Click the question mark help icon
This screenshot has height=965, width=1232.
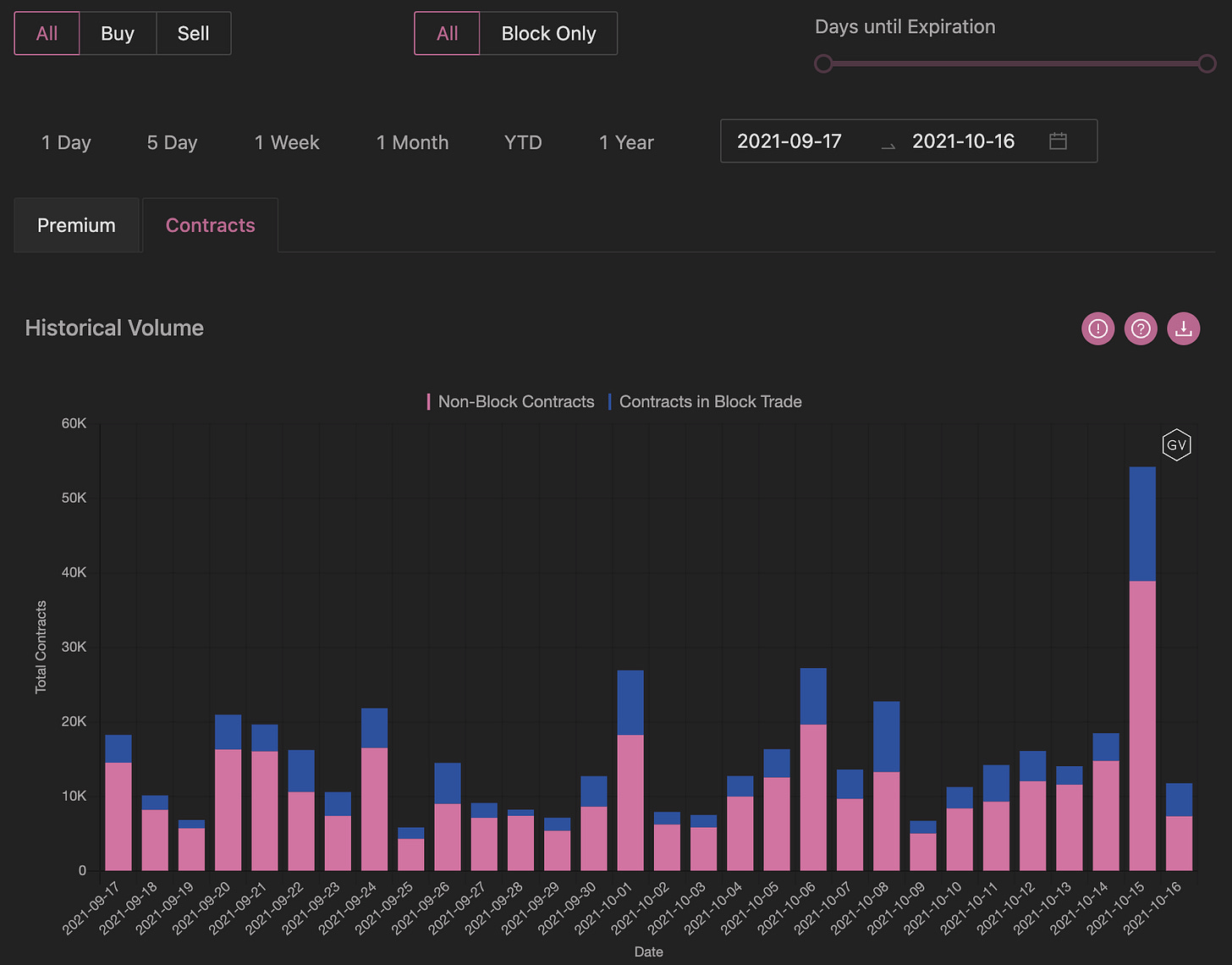point(1141,328)
